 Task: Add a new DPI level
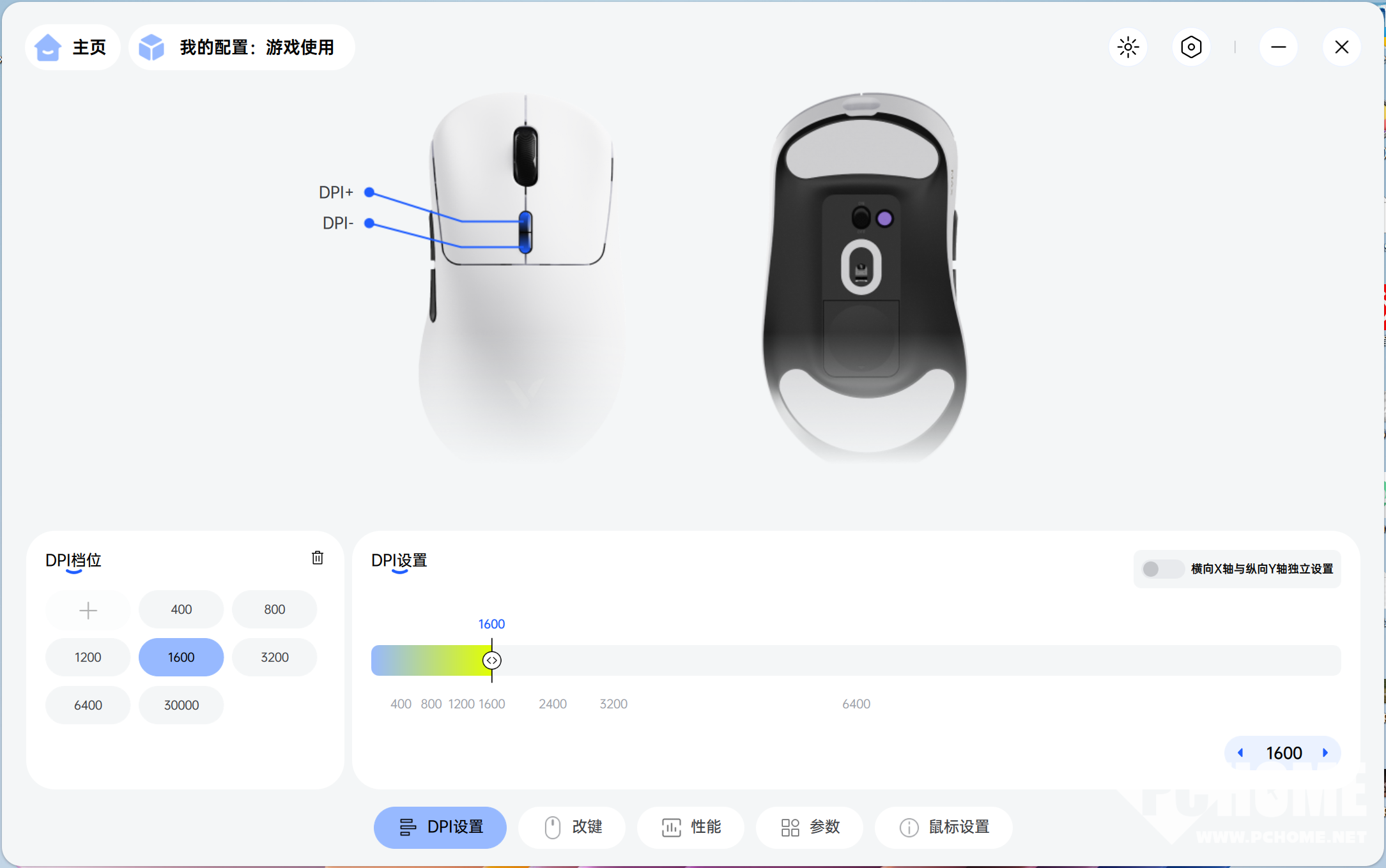[88, 610]
